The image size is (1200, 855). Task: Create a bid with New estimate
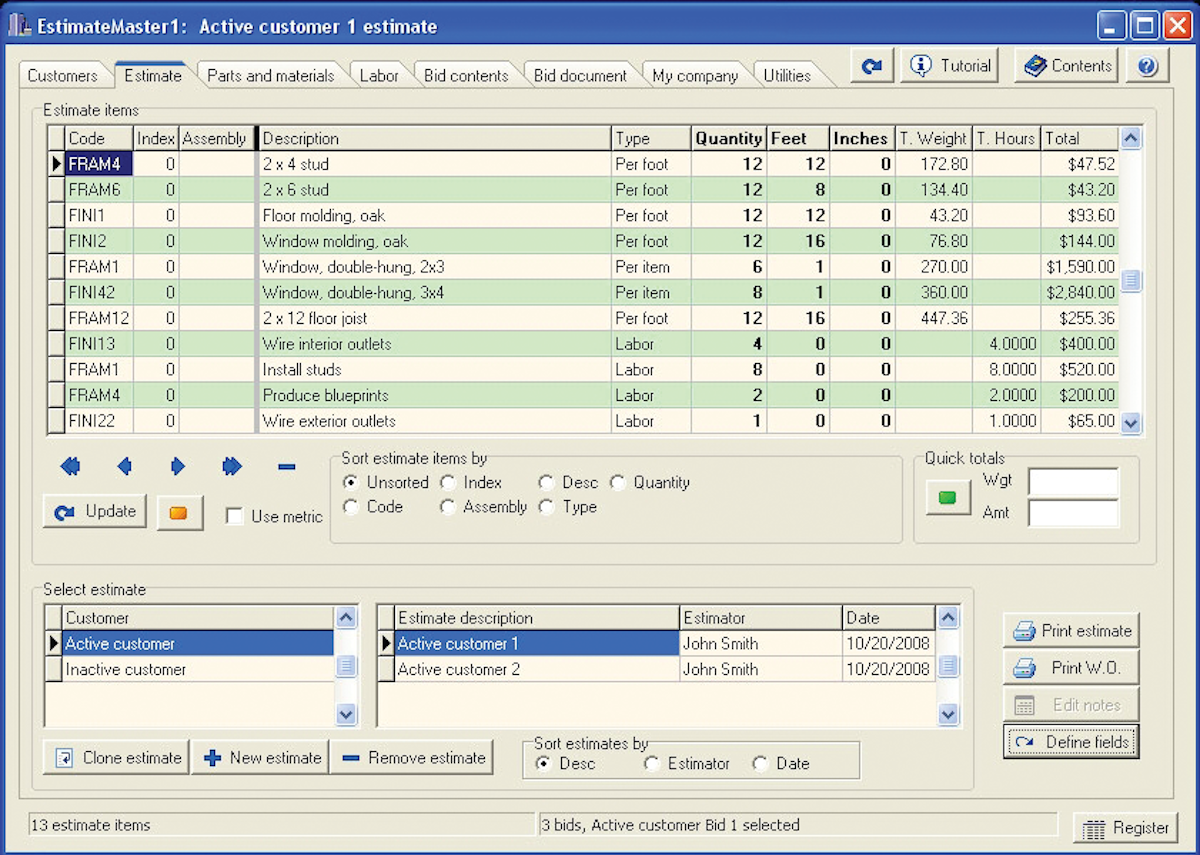coord(260,757)
